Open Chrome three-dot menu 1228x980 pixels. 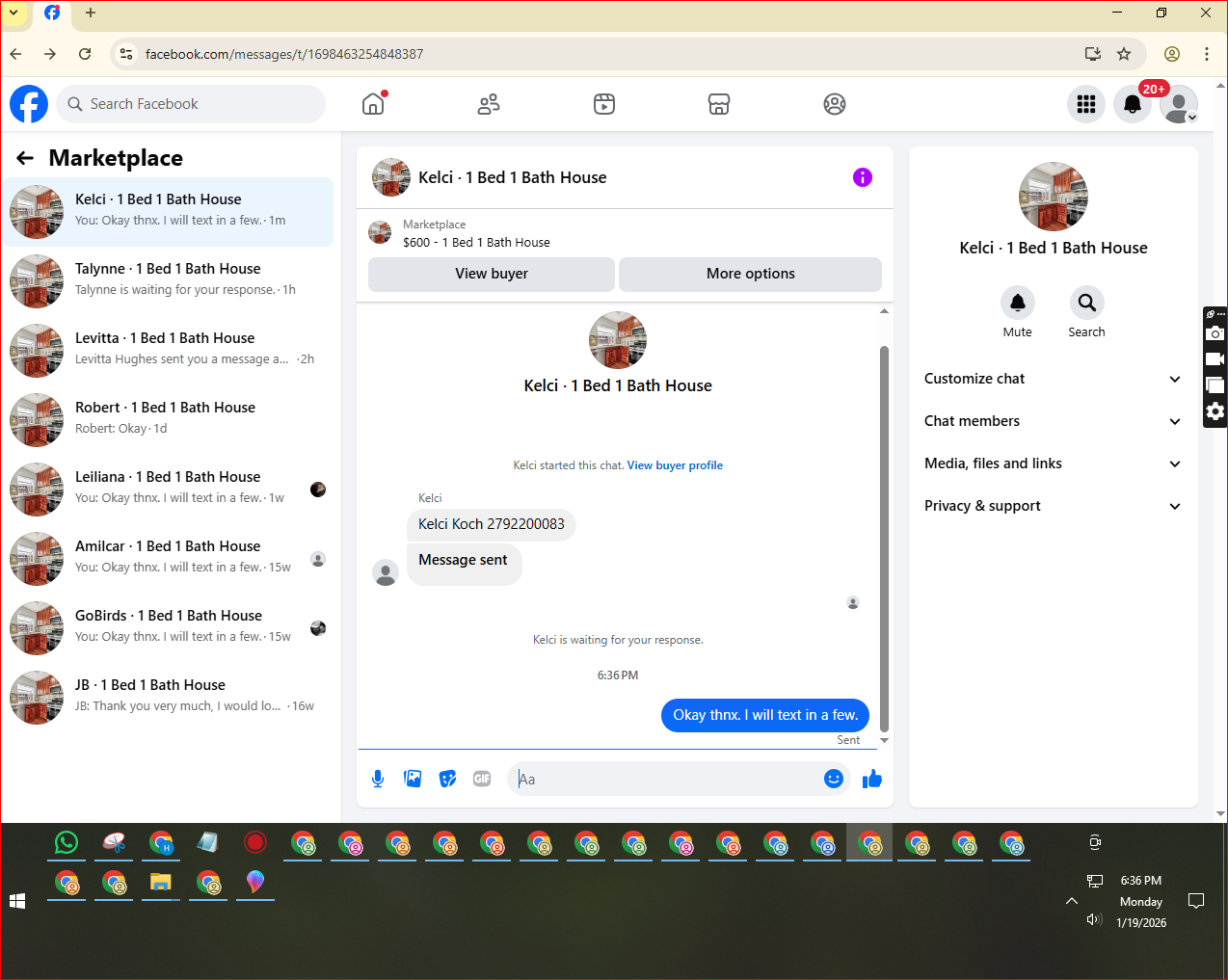1207,54
